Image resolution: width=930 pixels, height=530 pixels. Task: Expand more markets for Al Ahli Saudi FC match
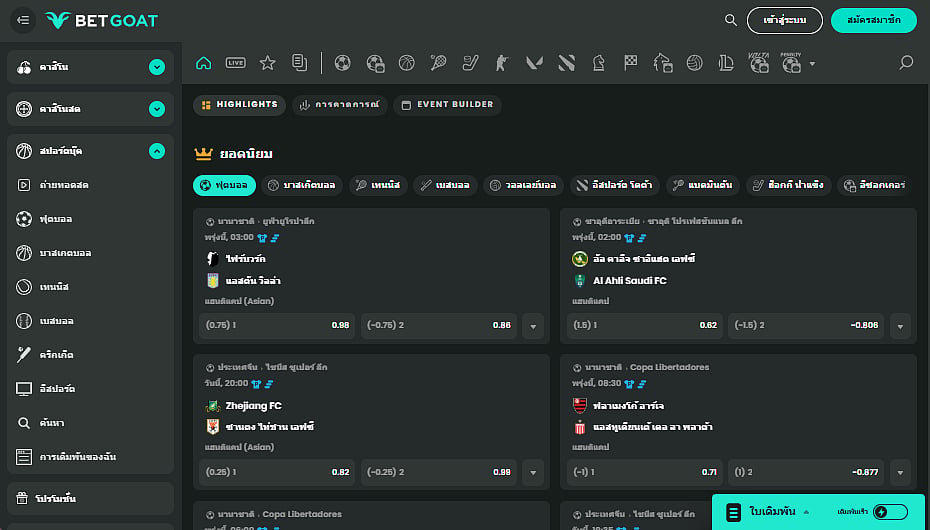tap(900, 326)
